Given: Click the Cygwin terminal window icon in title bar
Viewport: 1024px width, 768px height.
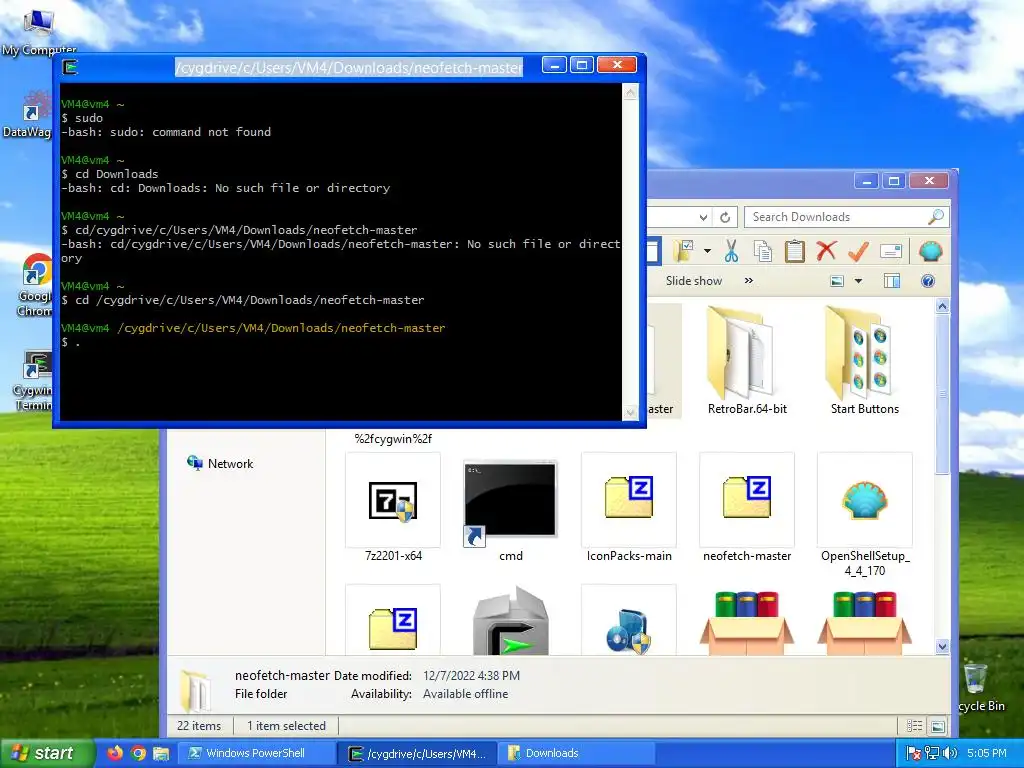Looking at the screenshot, I should 71,67.
